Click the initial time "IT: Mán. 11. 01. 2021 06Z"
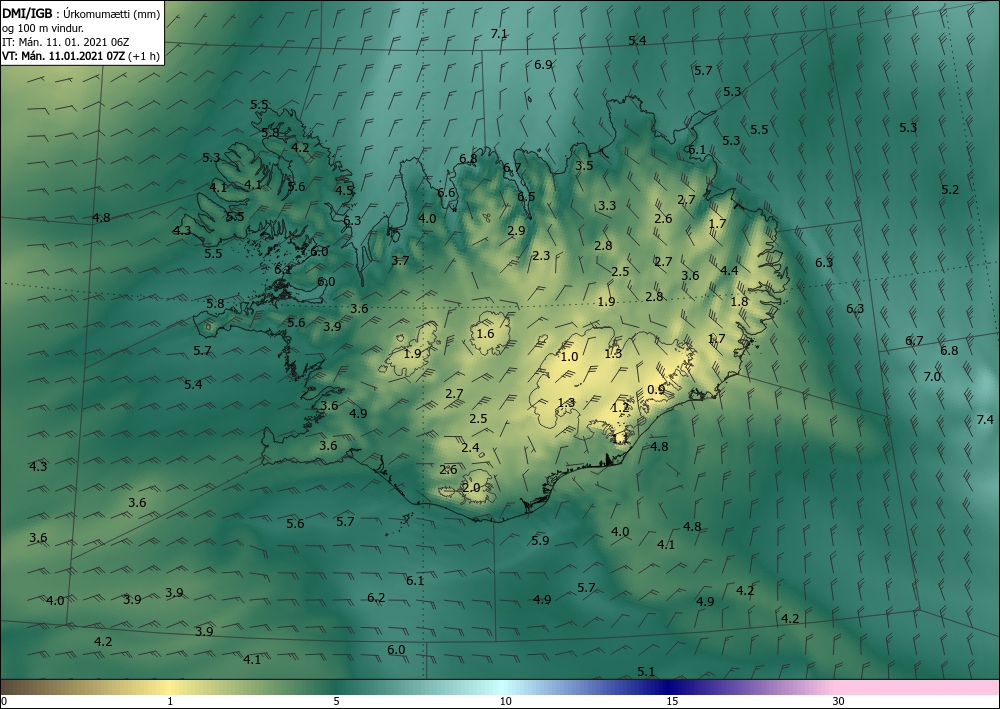Viewport: 1000px width, 709px height. pyautogui.click(x=66, y=42)
